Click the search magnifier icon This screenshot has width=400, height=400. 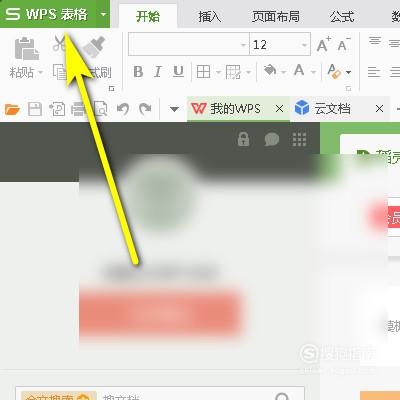(x=283, y=397)
